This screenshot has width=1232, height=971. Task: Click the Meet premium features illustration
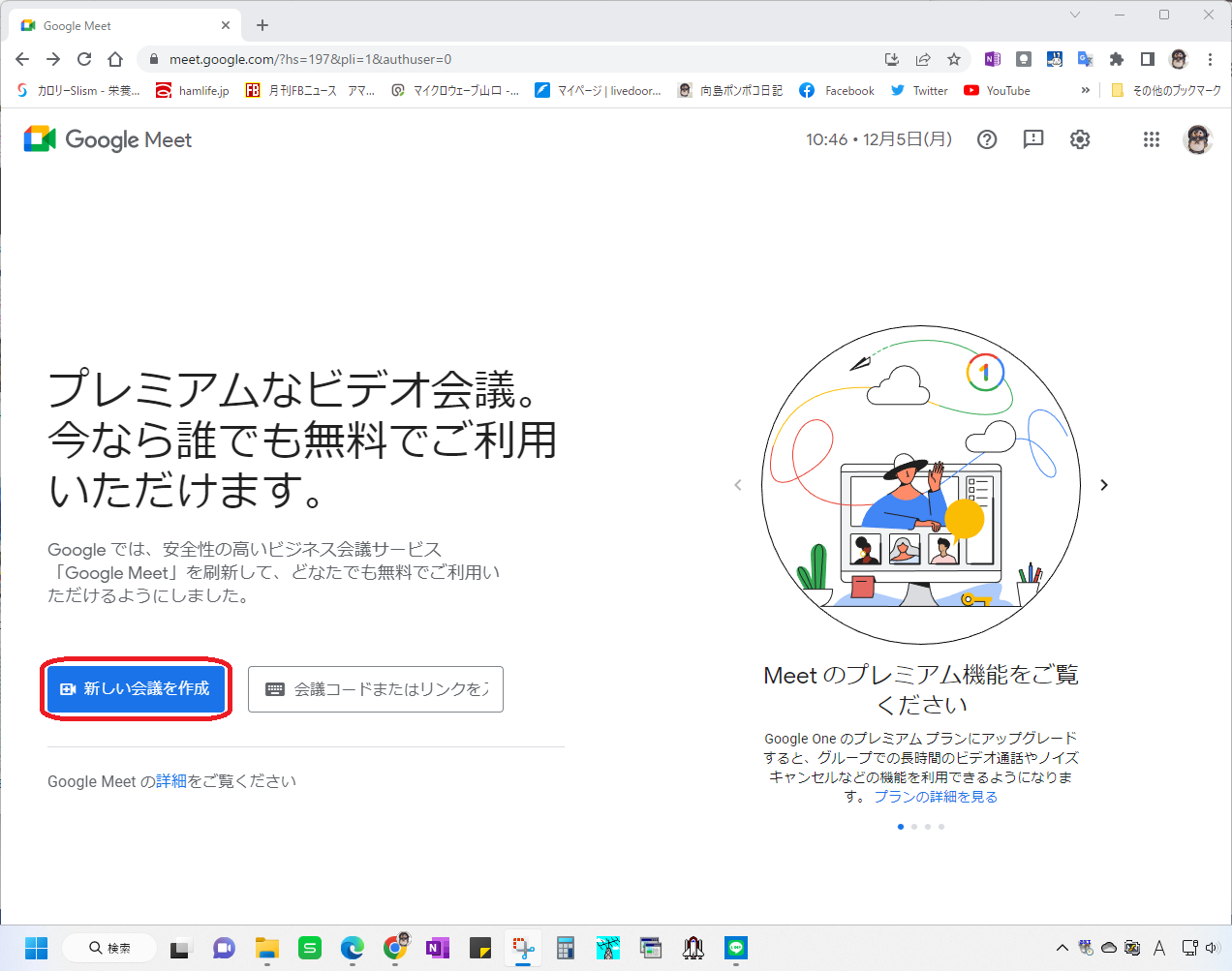[x=921, y=485]
